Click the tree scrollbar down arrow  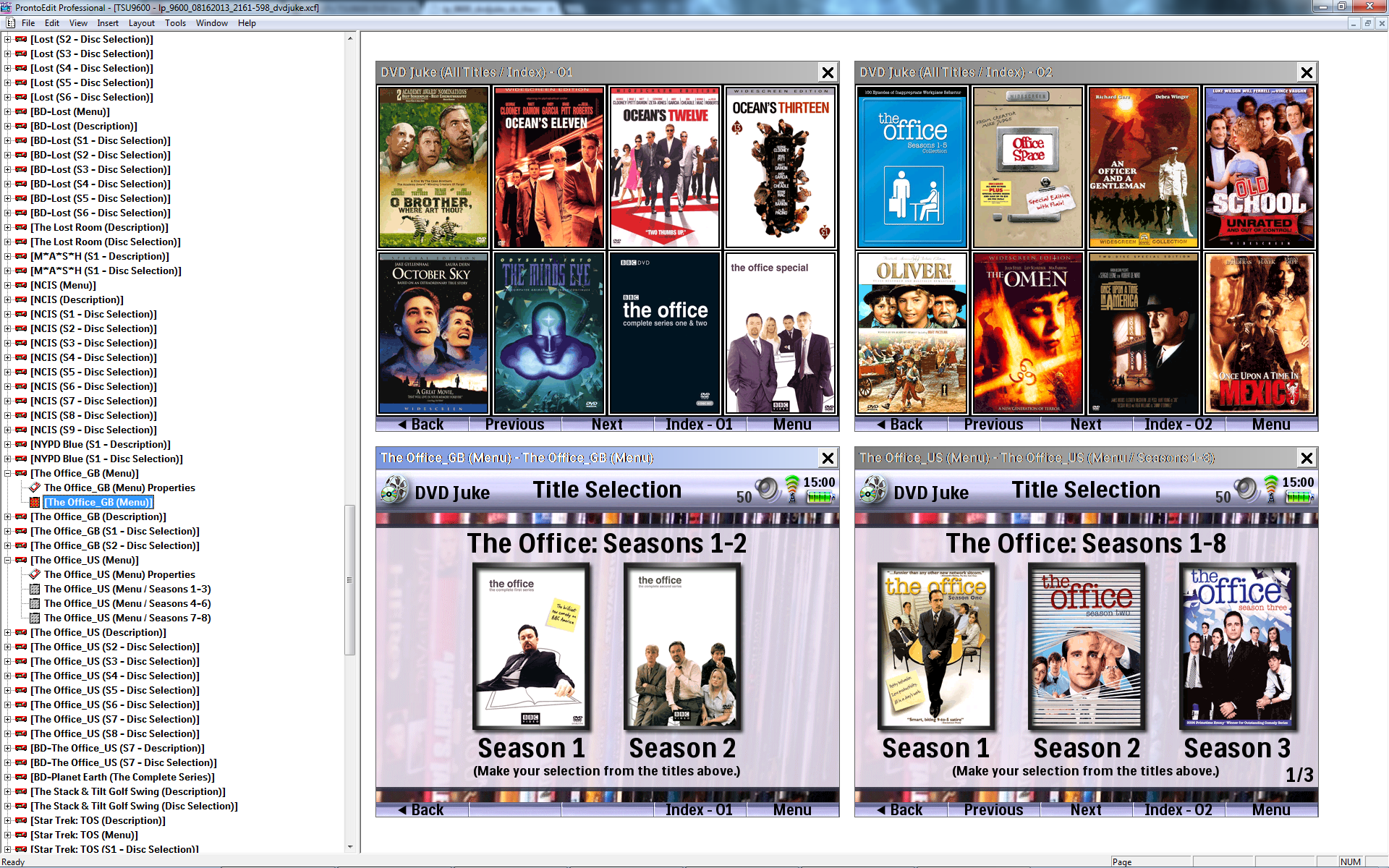[350, 846]
